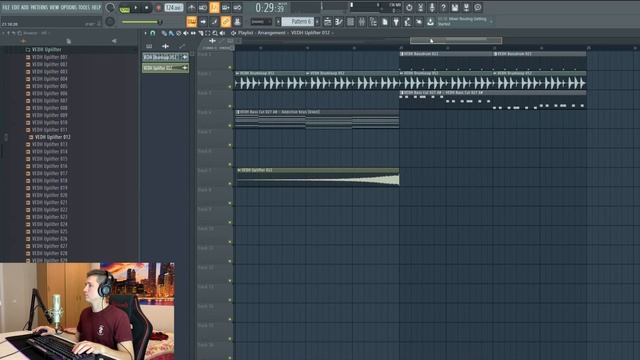Toggle pattern/song mode switch

(x=124, y=8)
